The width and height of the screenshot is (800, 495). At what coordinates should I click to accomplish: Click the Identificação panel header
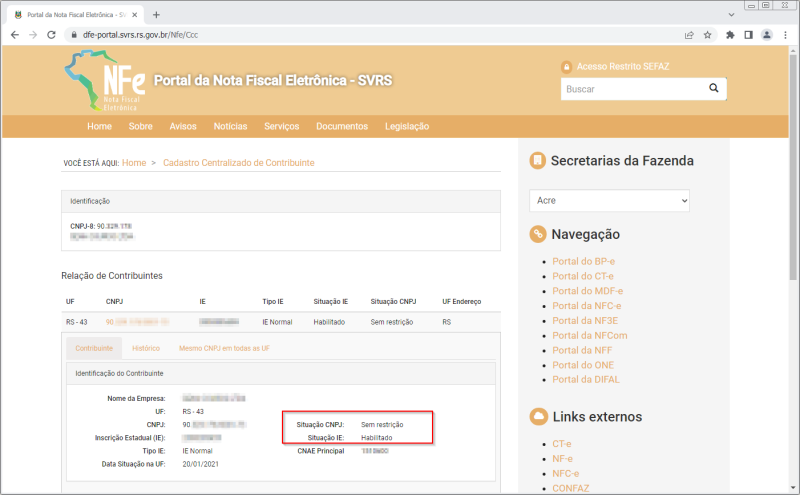281,201
